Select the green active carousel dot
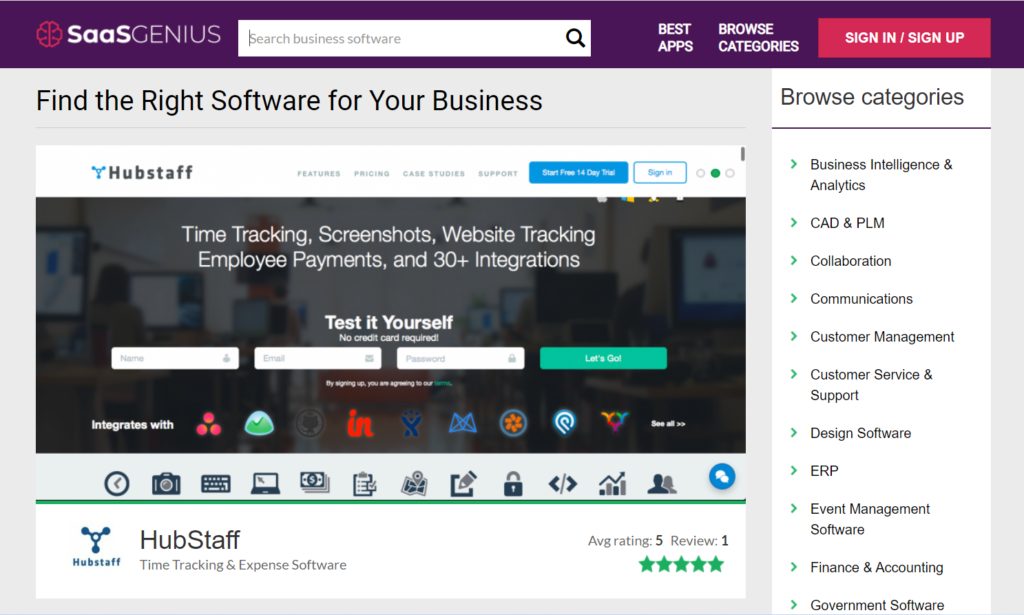This screenshot has height=615, width=1024. (715, 173)
